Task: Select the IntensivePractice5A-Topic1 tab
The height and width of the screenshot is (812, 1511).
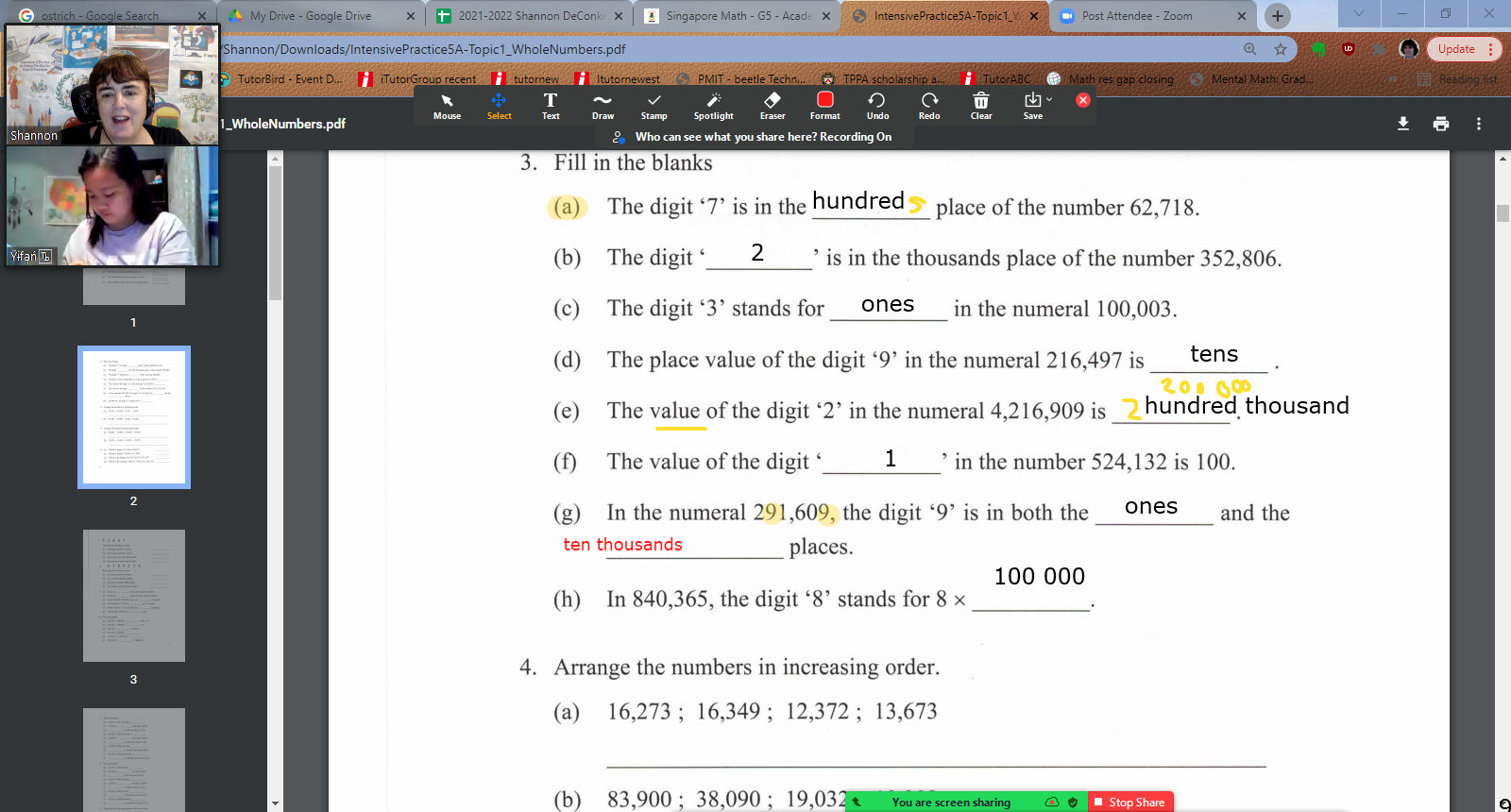Action: click(944, 16)
